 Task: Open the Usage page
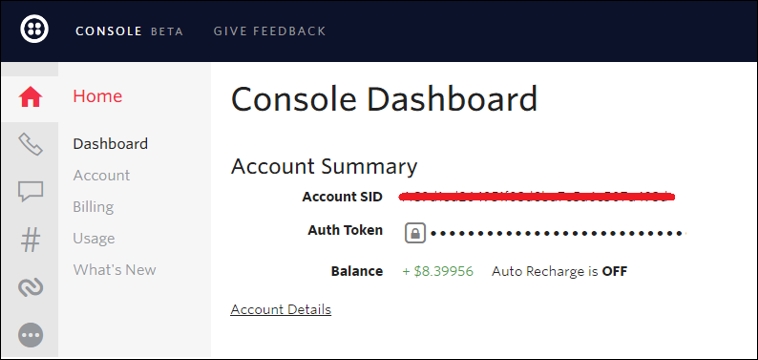click(x=94, y=238)
